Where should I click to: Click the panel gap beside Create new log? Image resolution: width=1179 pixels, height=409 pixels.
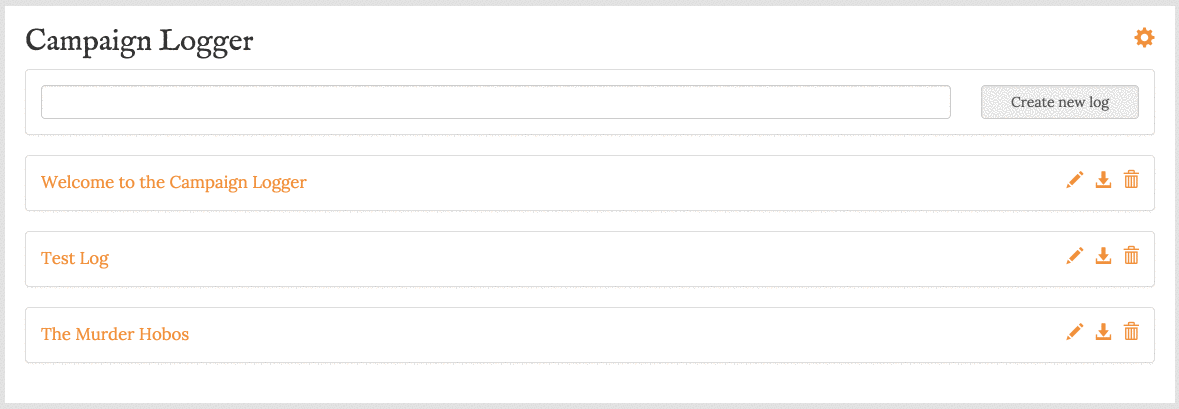point(965,102)
